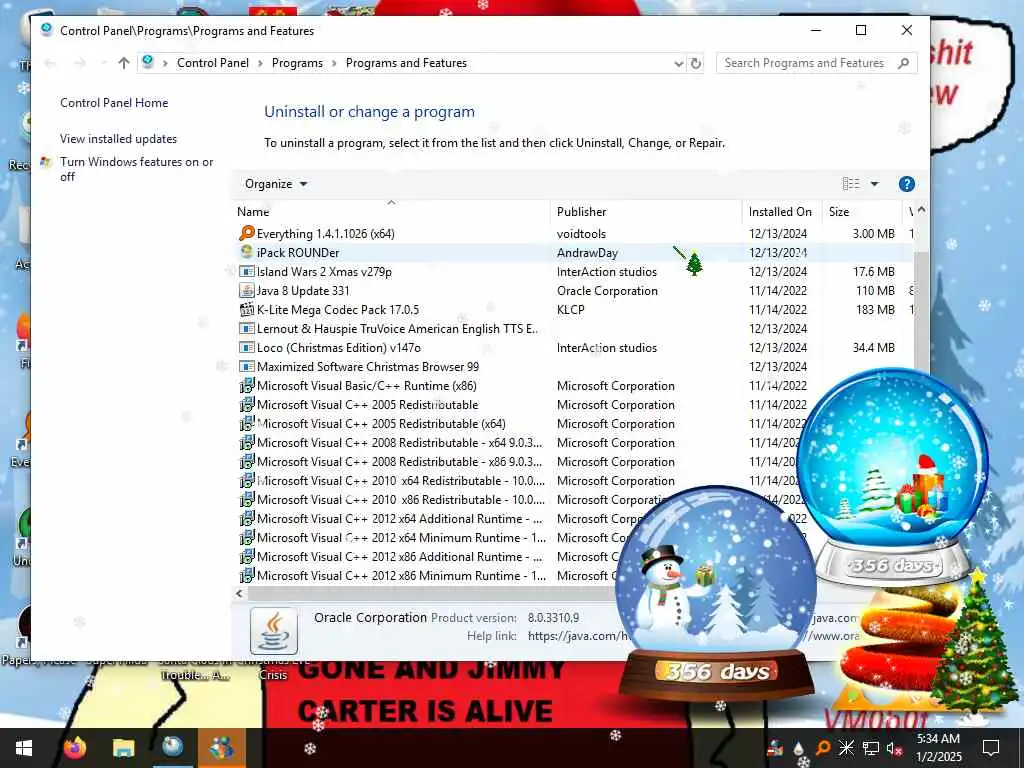Screen dimensions: 1024x768
Task: Click the Island Wars 2 Xmas program icon
Action: [x=247, y=271]
